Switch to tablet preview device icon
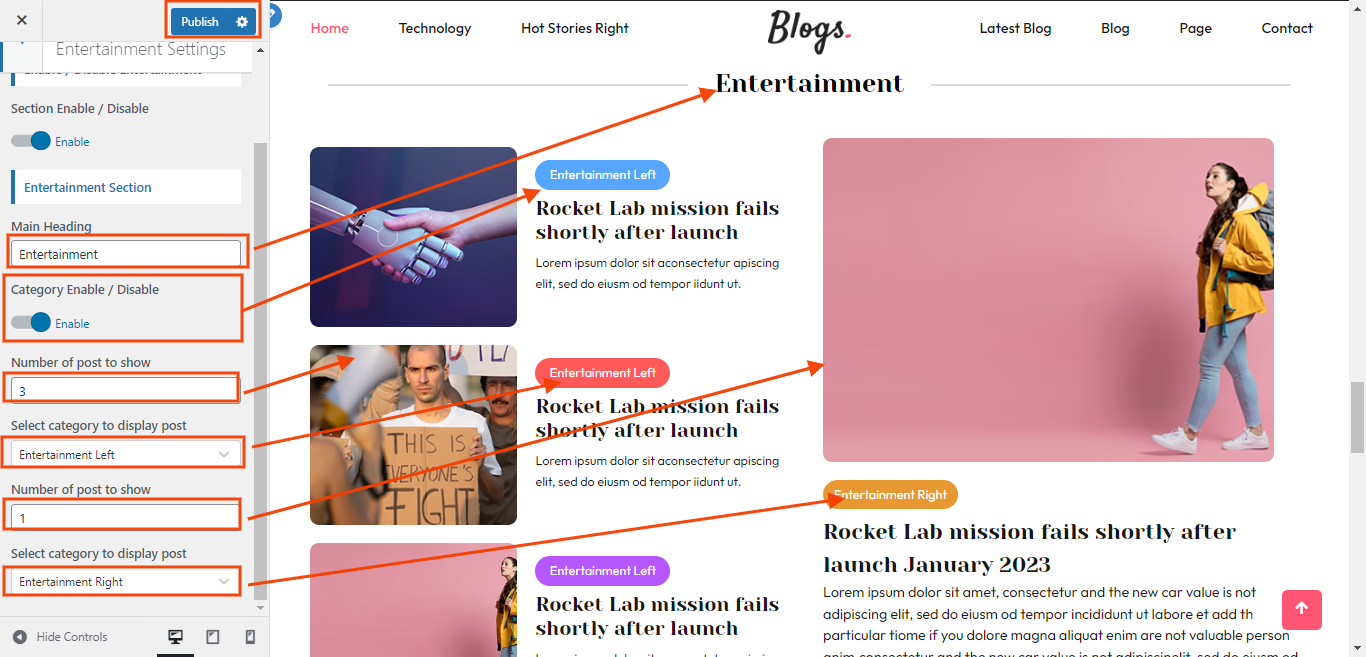 point(213,637)
